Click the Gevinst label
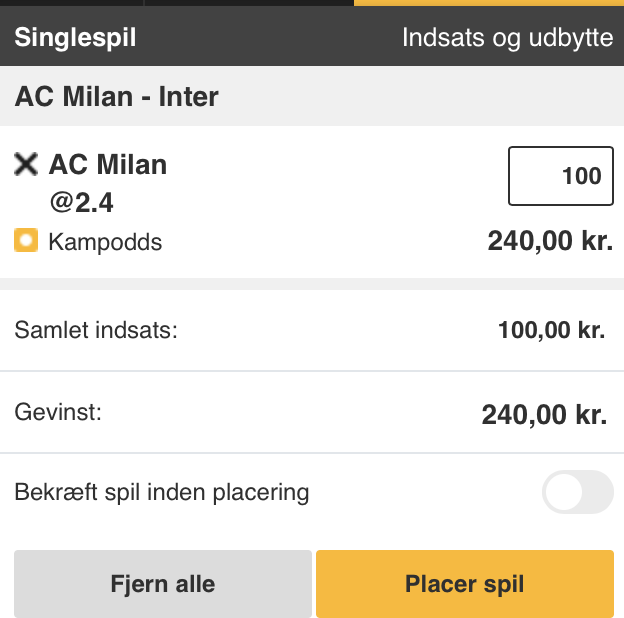Screen dimensions: 624x618 (x=58, y=412)
